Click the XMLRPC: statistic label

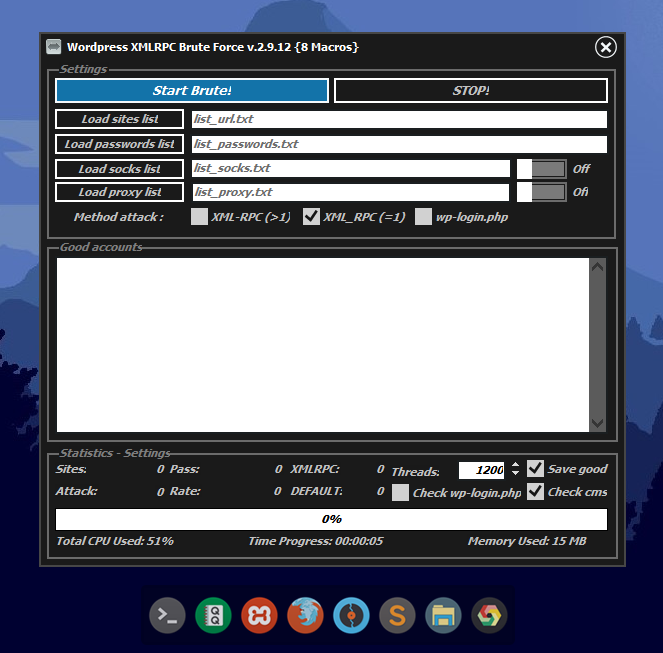(315, 469)
